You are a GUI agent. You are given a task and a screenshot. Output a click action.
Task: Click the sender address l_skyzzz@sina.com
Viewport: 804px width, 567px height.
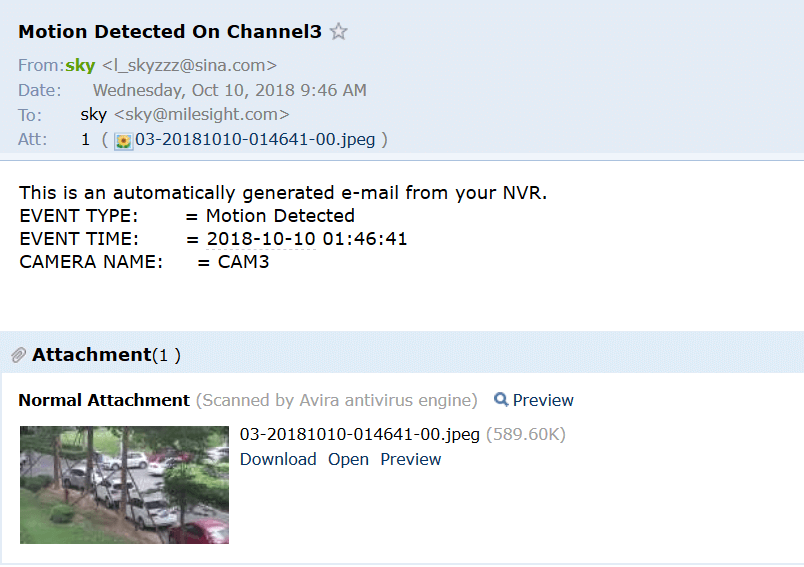(x=189, y=65)
